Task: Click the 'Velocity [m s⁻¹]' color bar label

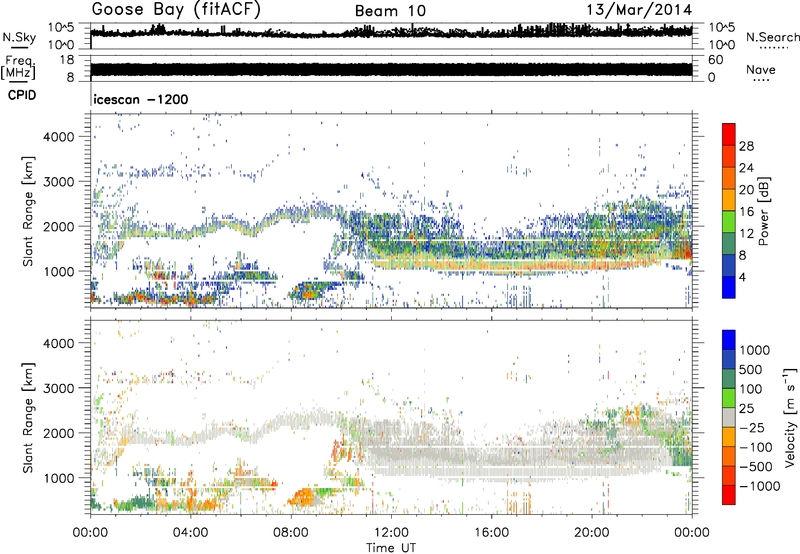Action: (790, 417)
